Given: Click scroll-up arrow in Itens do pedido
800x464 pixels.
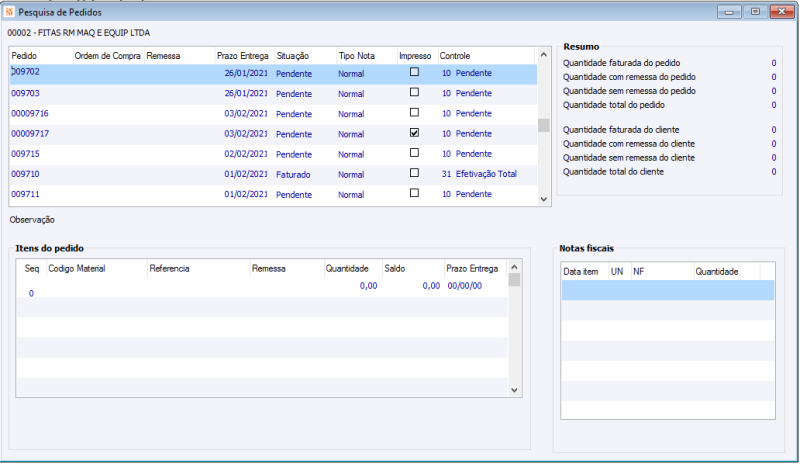Looking at the screenshot, I should 515,267.
